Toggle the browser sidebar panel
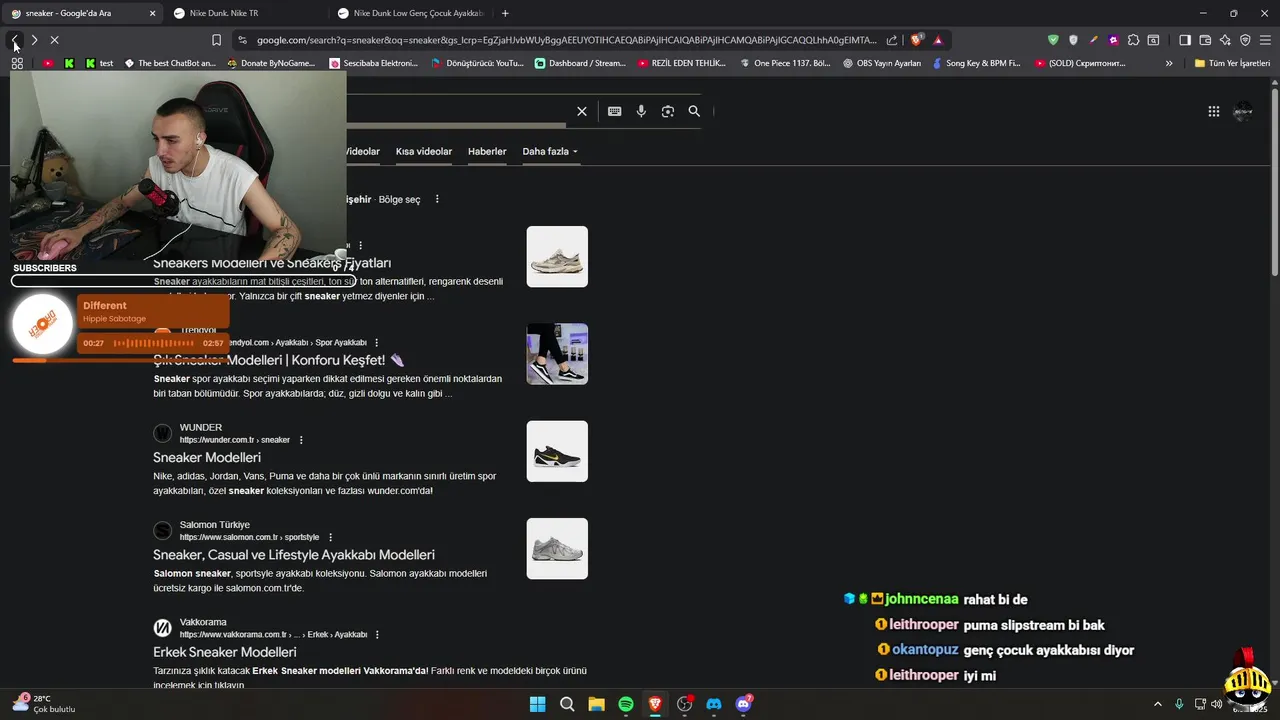Viewport: 1280px width, 720px height. (x=1185, y=40)
